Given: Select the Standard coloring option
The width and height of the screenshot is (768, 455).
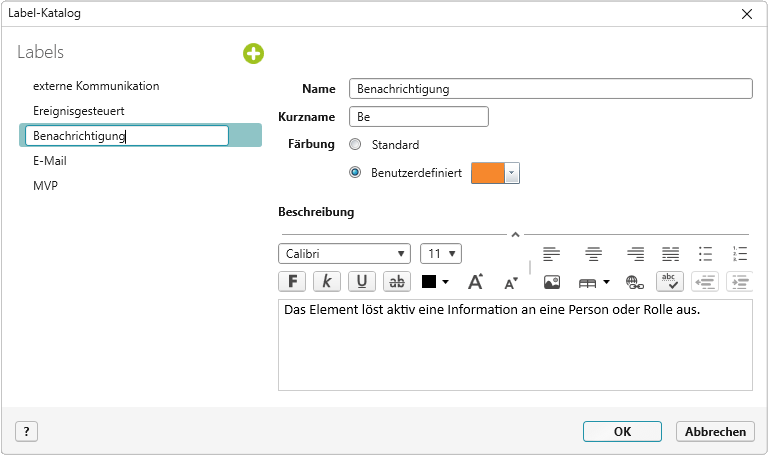Looking at the screenshot, I should point(355,144).
